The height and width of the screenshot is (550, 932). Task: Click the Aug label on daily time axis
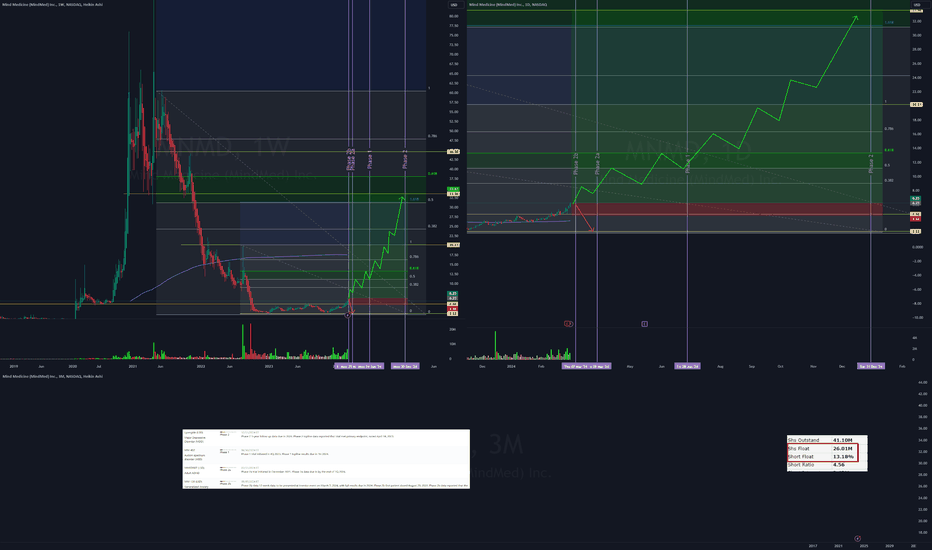point(720,366)
